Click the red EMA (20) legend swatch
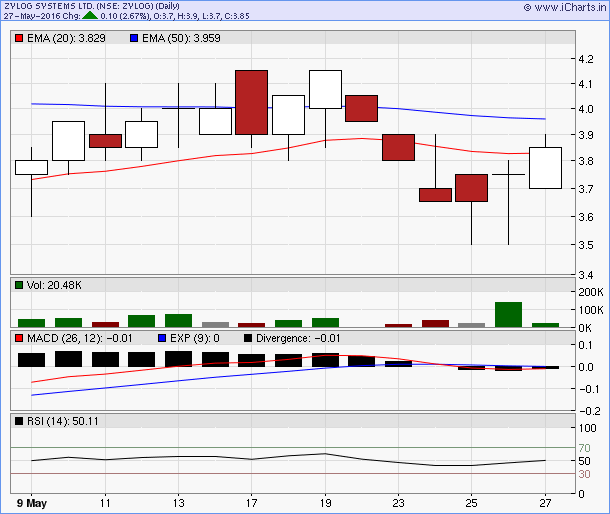610x514 pixels. (19, 38)
